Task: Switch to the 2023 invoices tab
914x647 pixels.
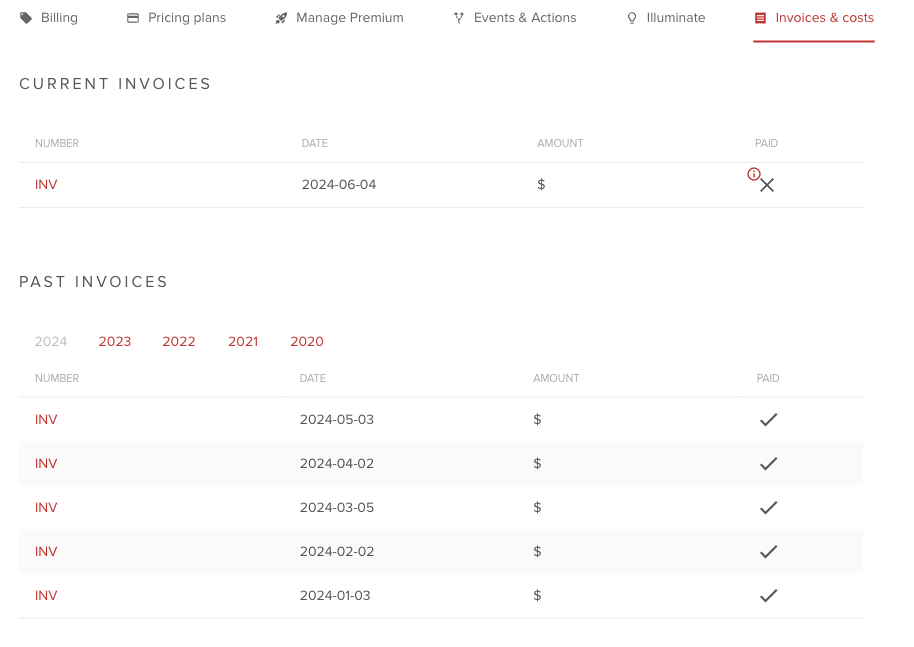Action: pyautogui.click(x=114, y=341)
